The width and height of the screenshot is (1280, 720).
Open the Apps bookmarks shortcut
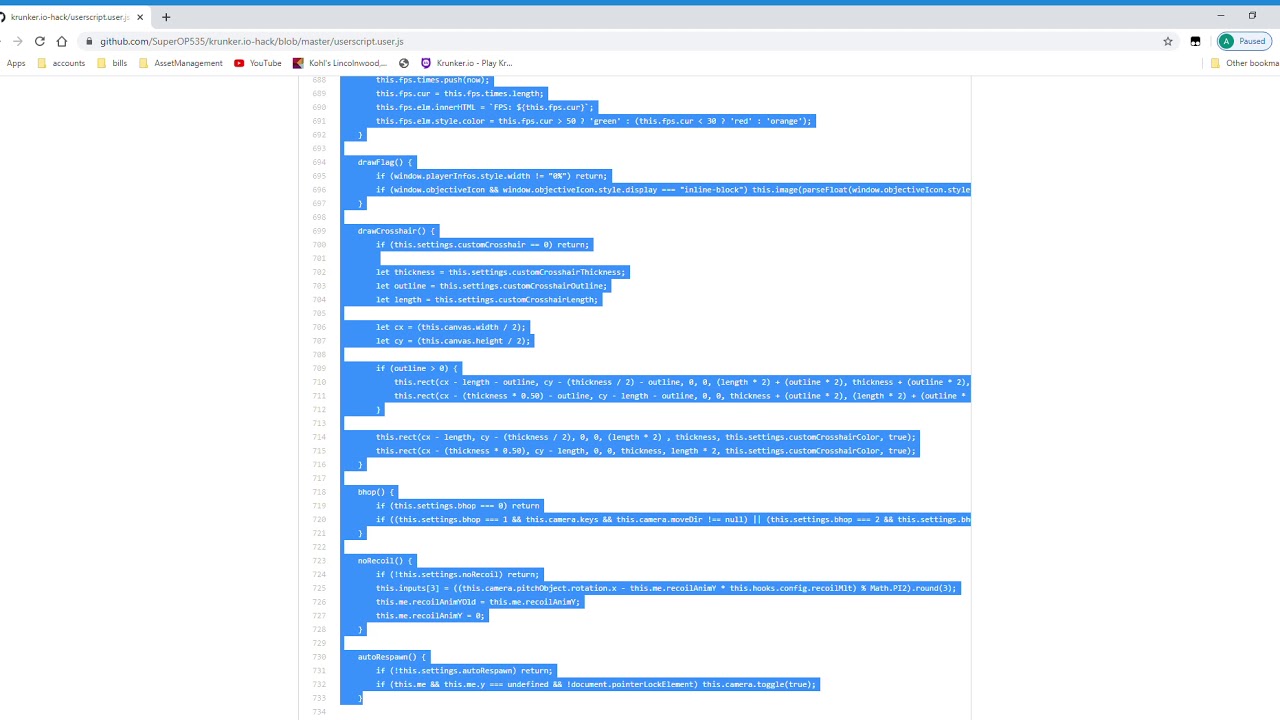[16, 63]
